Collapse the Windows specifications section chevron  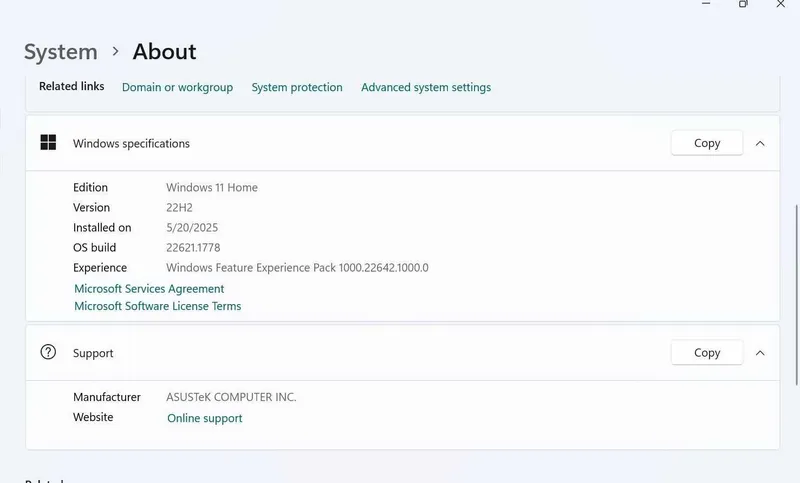click(760, 143)
